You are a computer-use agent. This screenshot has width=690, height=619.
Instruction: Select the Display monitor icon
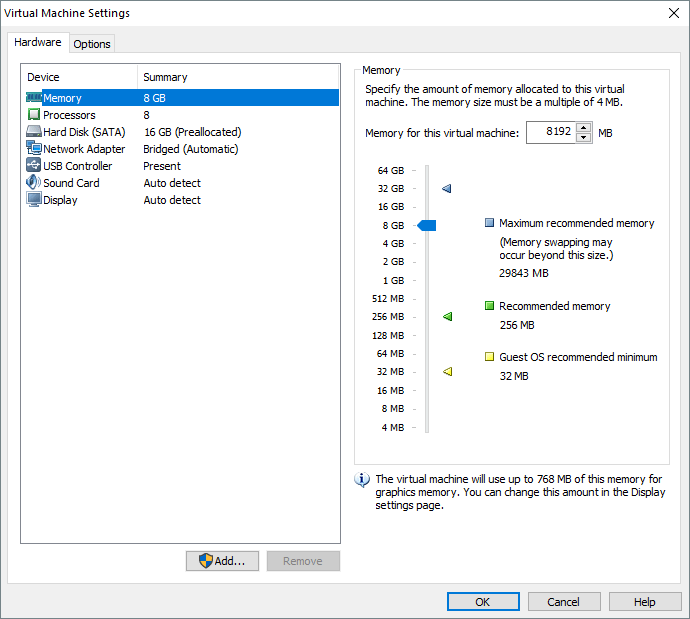(x=34, y=200)
